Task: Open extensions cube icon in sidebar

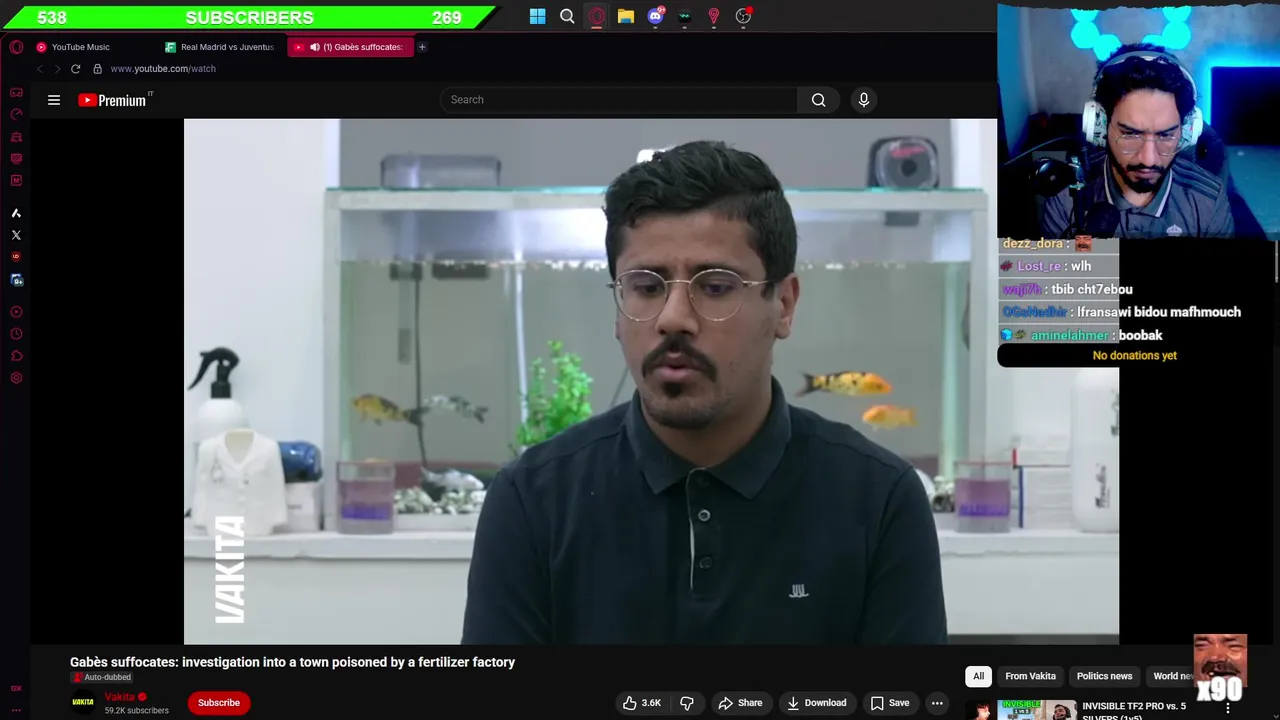Action: pos(16,356)
